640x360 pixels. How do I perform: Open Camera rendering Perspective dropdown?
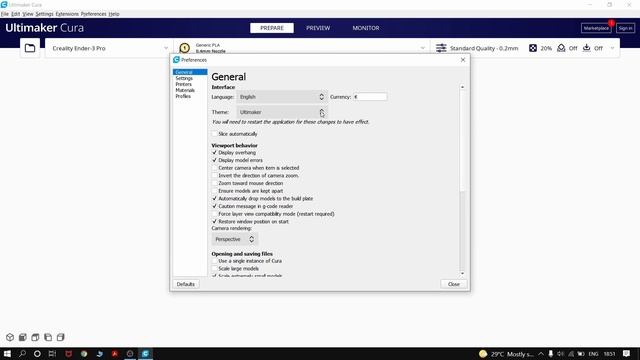click(x=235, y=239)
